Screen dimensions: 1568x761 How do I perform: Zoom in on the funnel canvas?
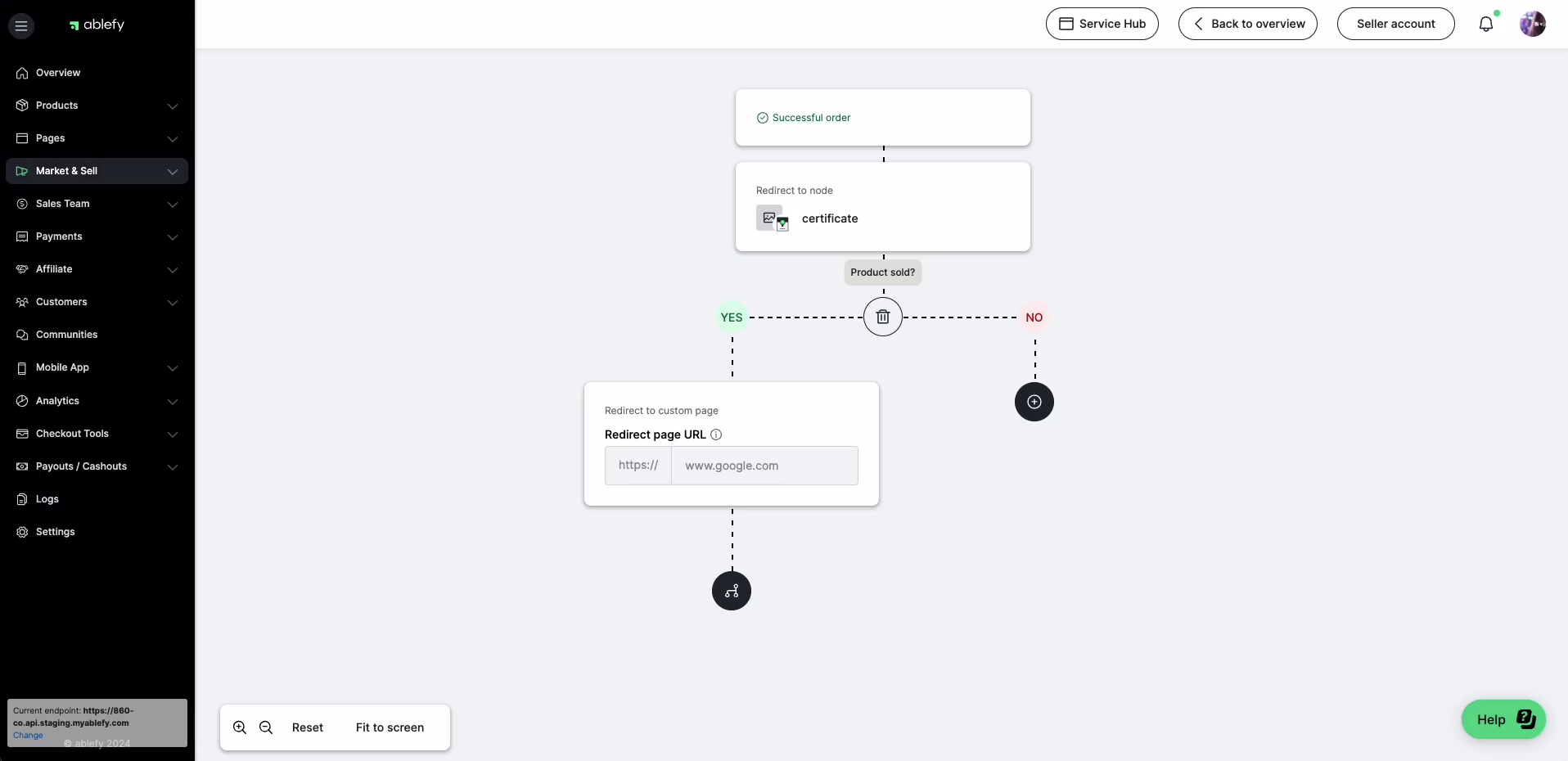(238, 727)
